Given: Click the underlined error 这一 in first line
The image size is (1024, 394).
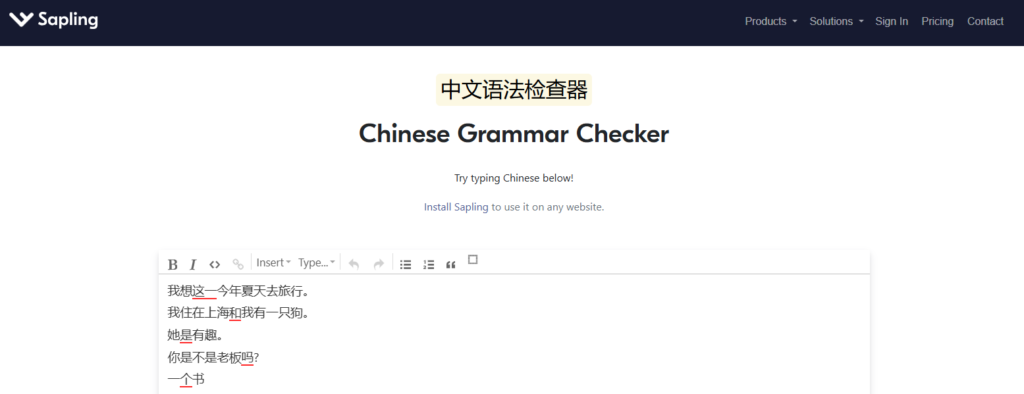Looking at the screenshot, I should pos(204,290).
